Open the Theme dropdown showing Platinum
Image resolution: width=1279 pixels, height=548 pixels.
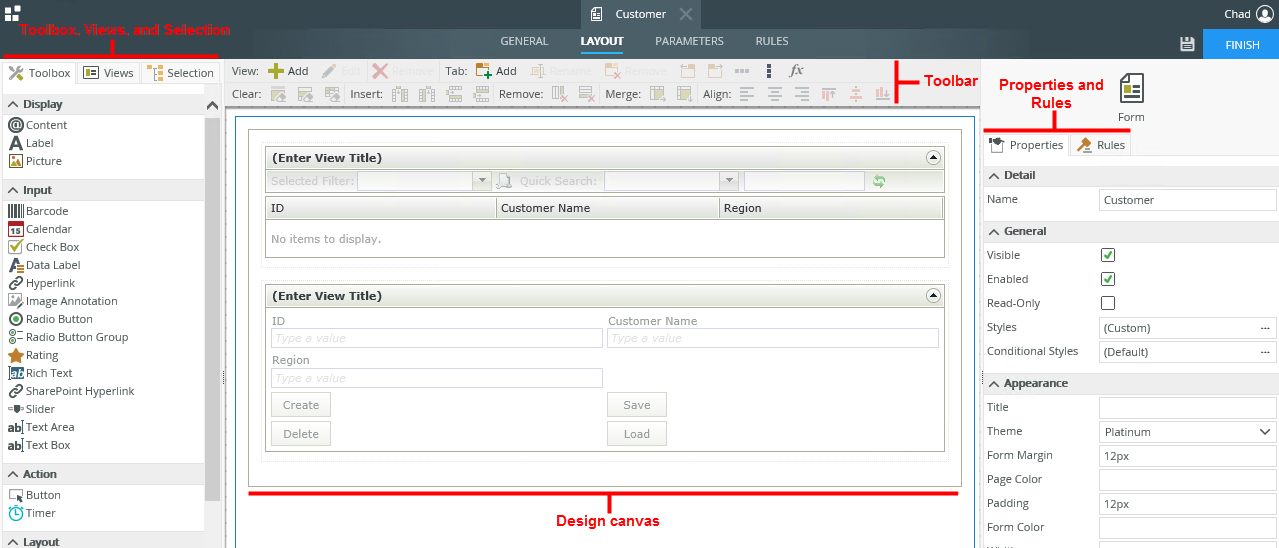[x=1187, y=432]
